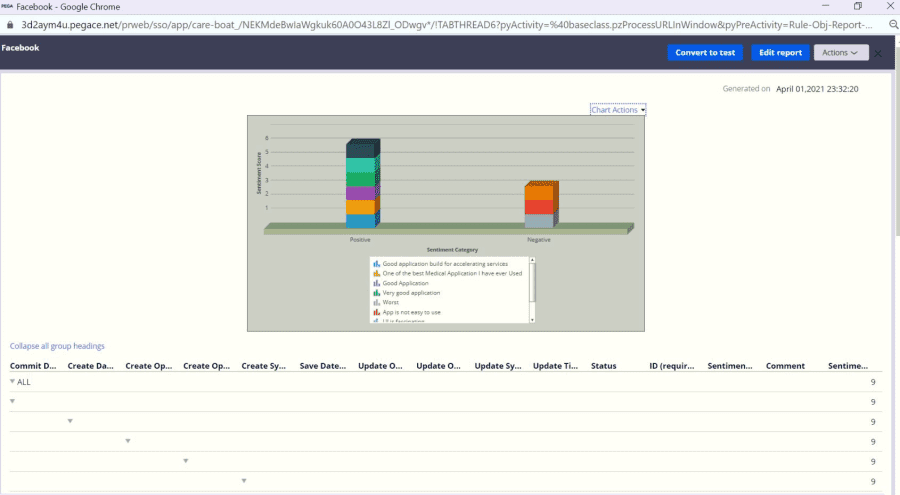Restore down the Chrome window
This screenshot has height=495, width=900.
click(x=858, y=6)
